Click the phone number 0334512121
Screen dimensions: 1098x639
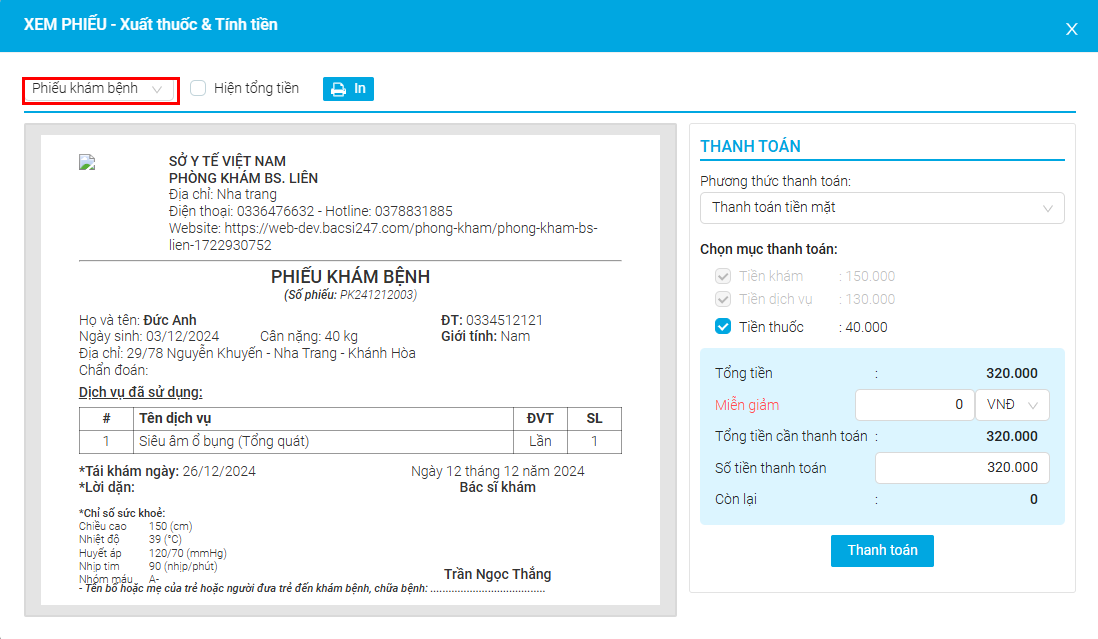(504, 320)
